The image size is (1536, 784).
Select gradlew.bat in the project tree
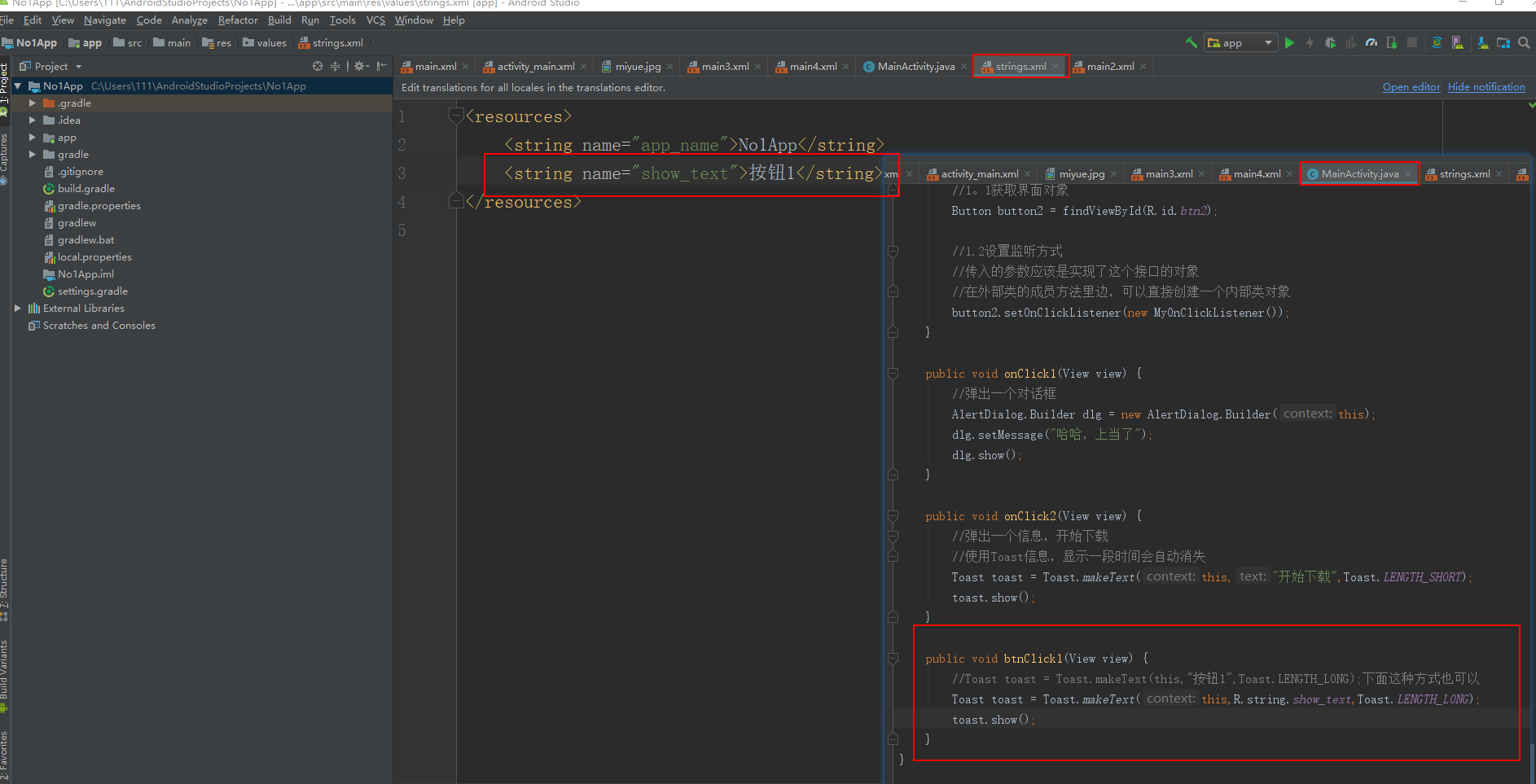pyautogui.click(x=78, y=240)
